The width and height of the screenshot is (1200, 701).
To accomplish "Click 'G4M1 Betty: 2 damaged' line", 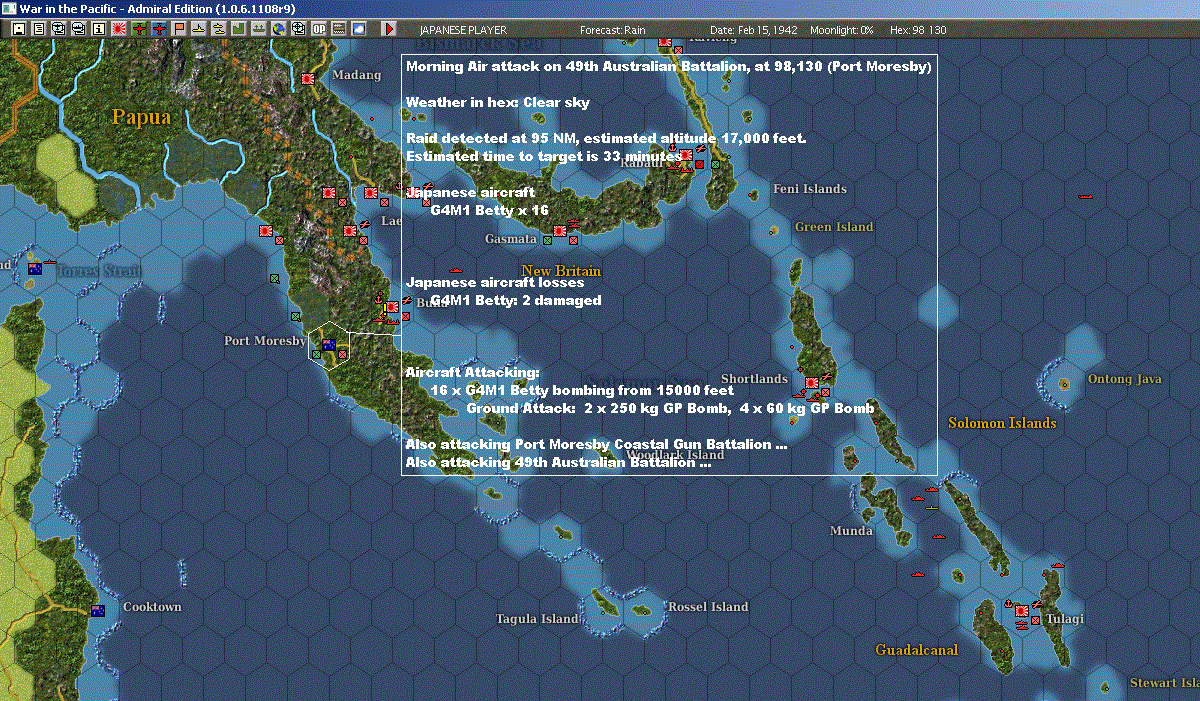I will pyautogui.click(x=516, y=300).
